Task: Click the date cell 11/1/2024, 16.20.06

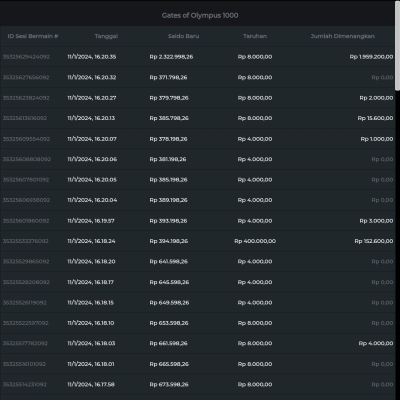Action: [x=92, y=159]
